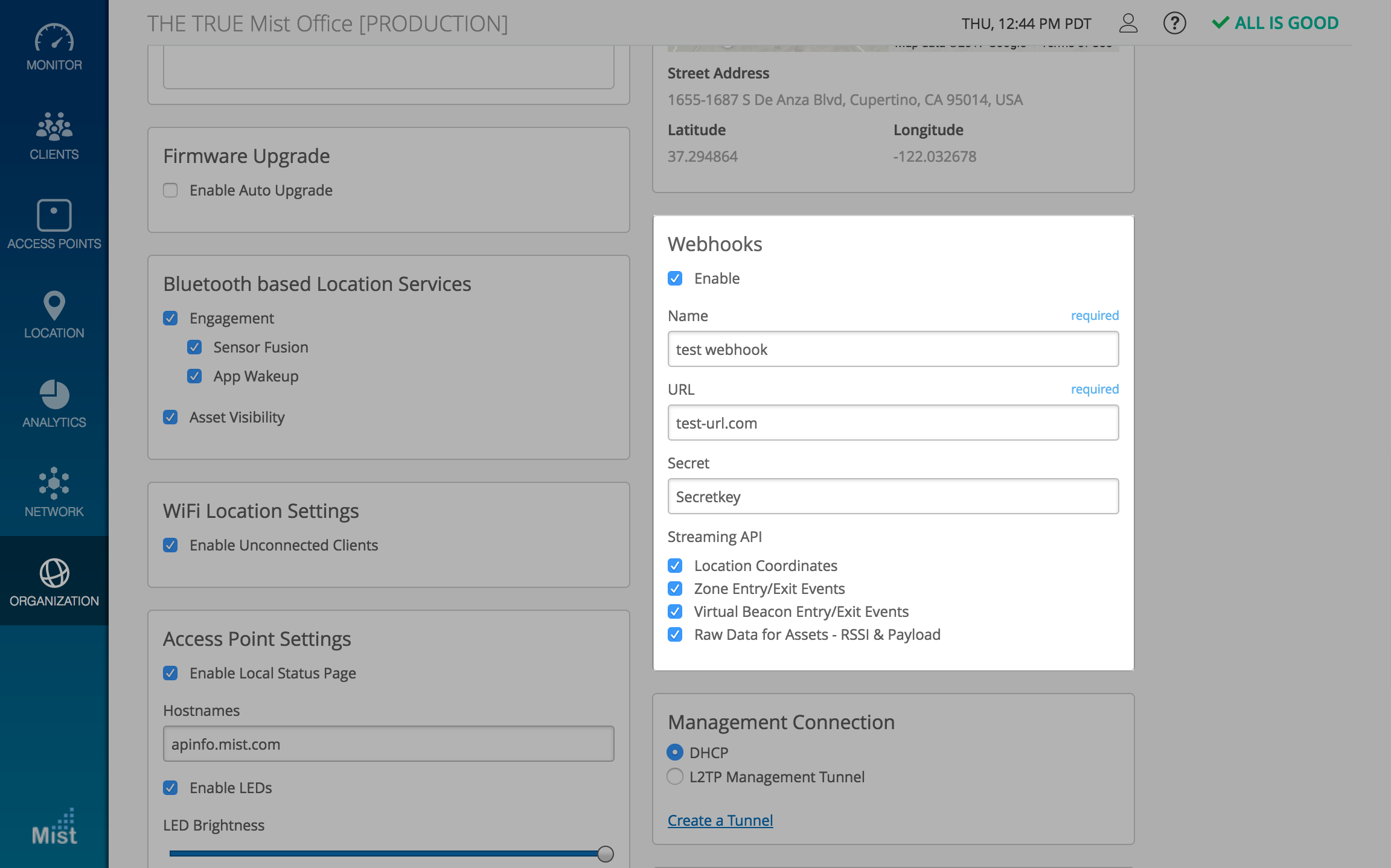Click the LED Brightness slider handle
Screen dimensions: 1391x868
point(605,854)
